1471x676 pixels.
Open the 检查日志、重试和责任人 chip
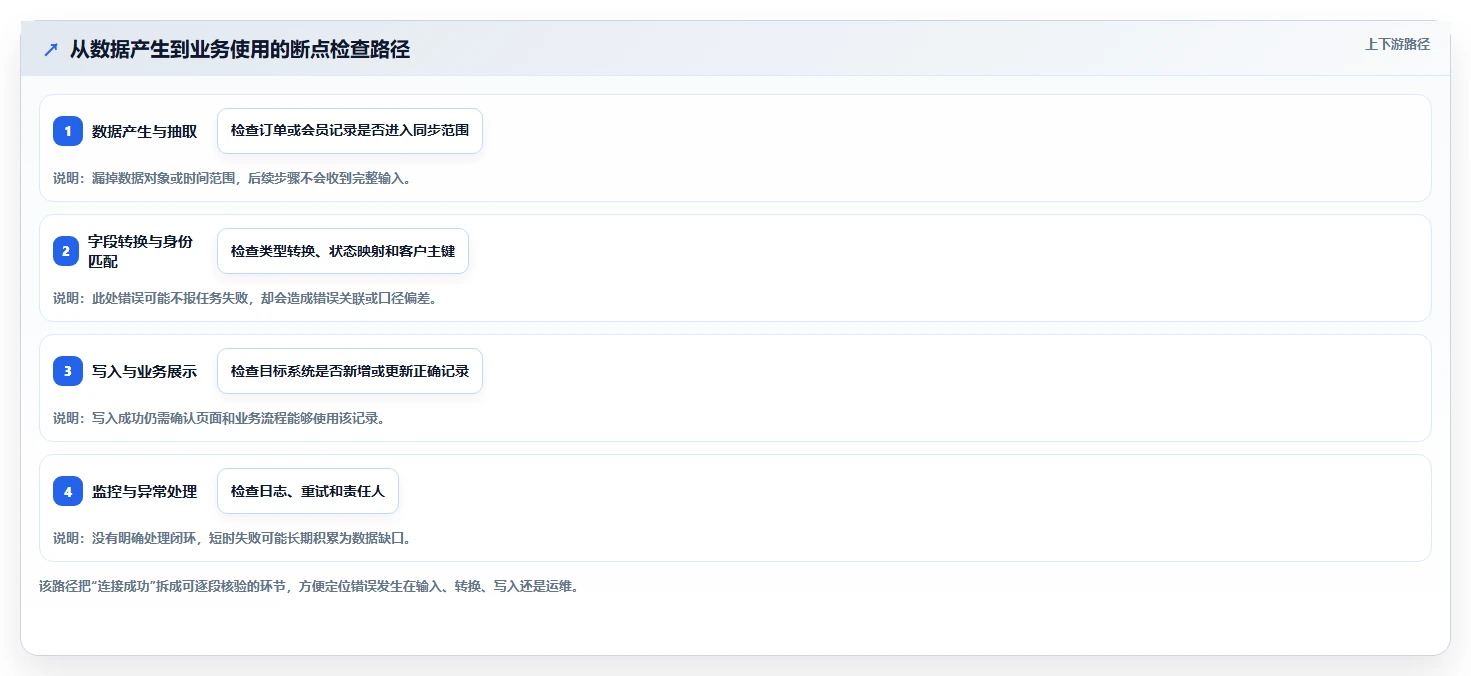click(308, 491)
